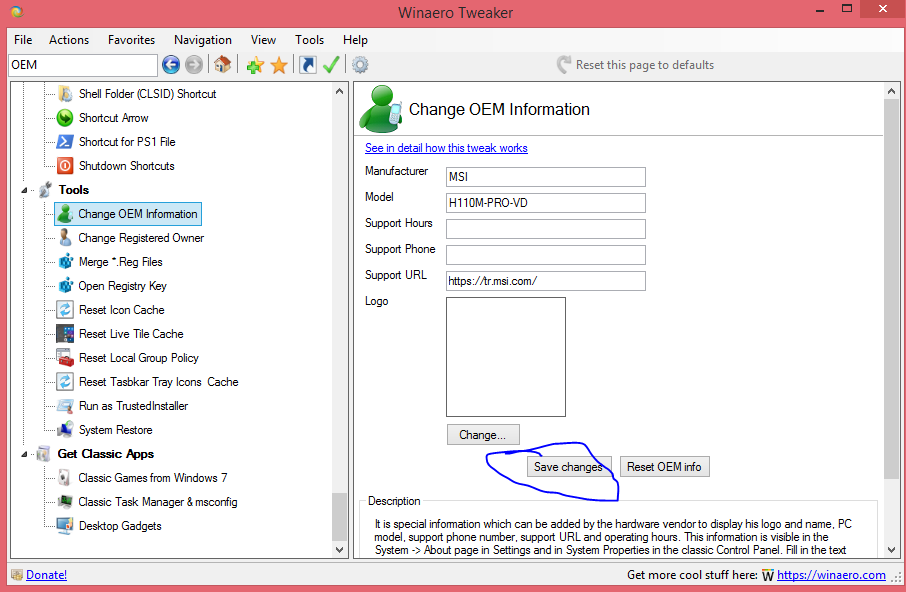Click the Run as TrustedInstaller icon
906x592 pixels.
(x=65, y=406)
